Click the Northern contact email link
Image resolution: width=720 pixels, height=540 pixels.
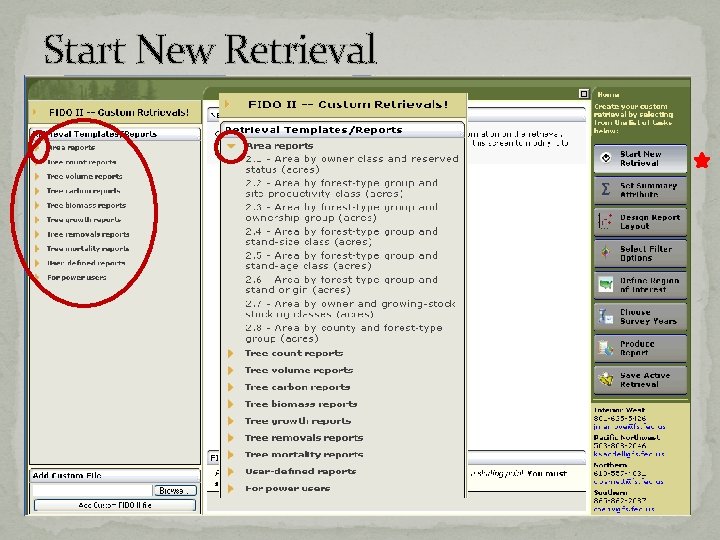[629, 482]
